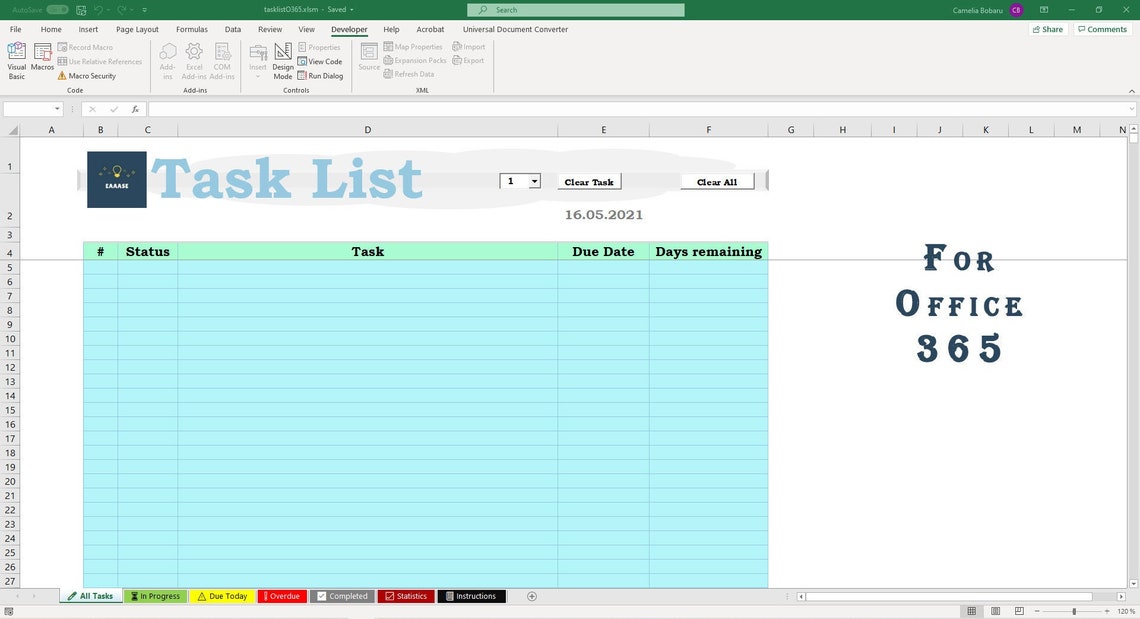
Task: Click the Refresh Data icon
Action: coord(410,73)
